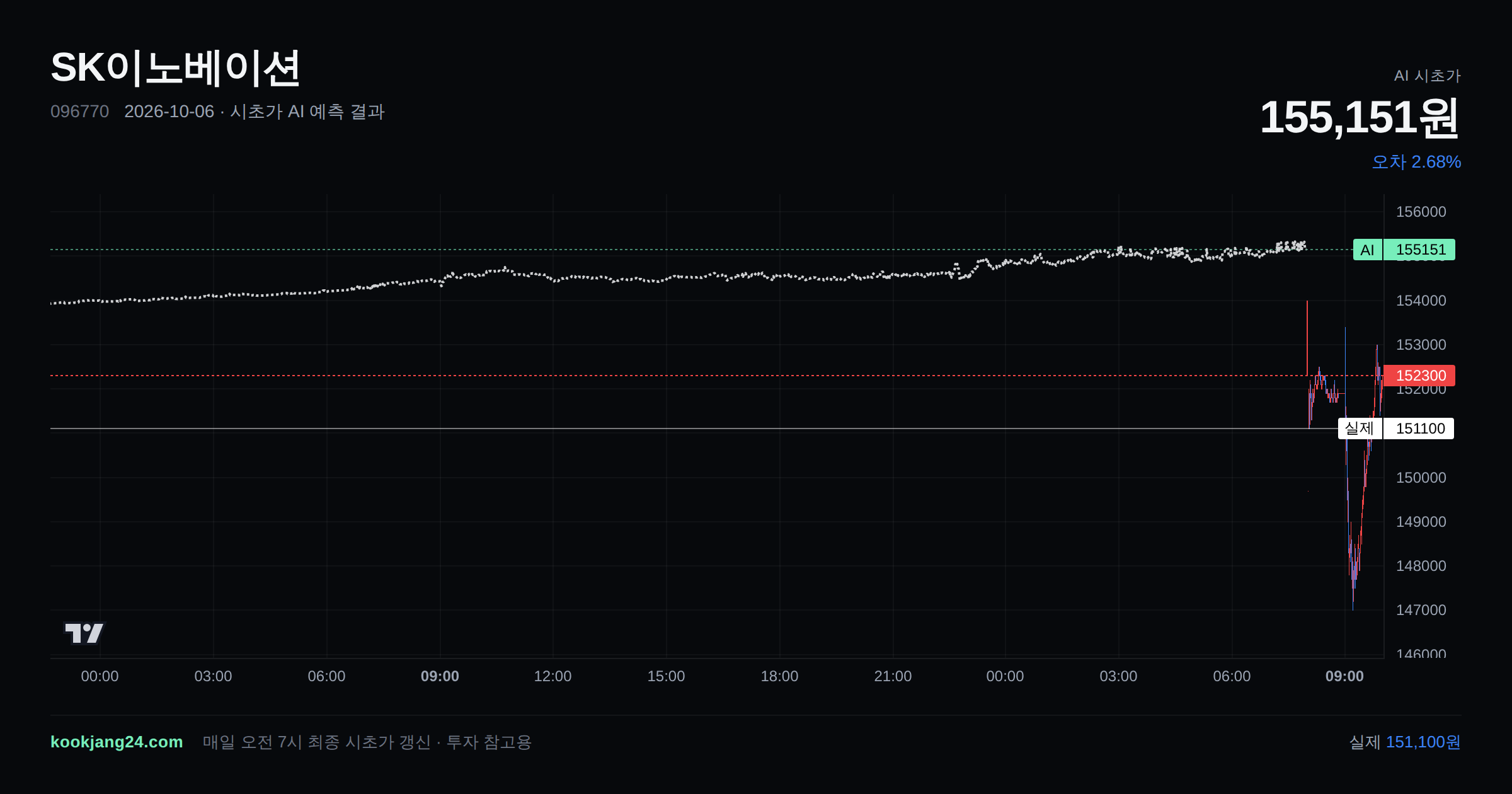
Task: Click the 03:00 time label near the left
Action: point(213,676)
